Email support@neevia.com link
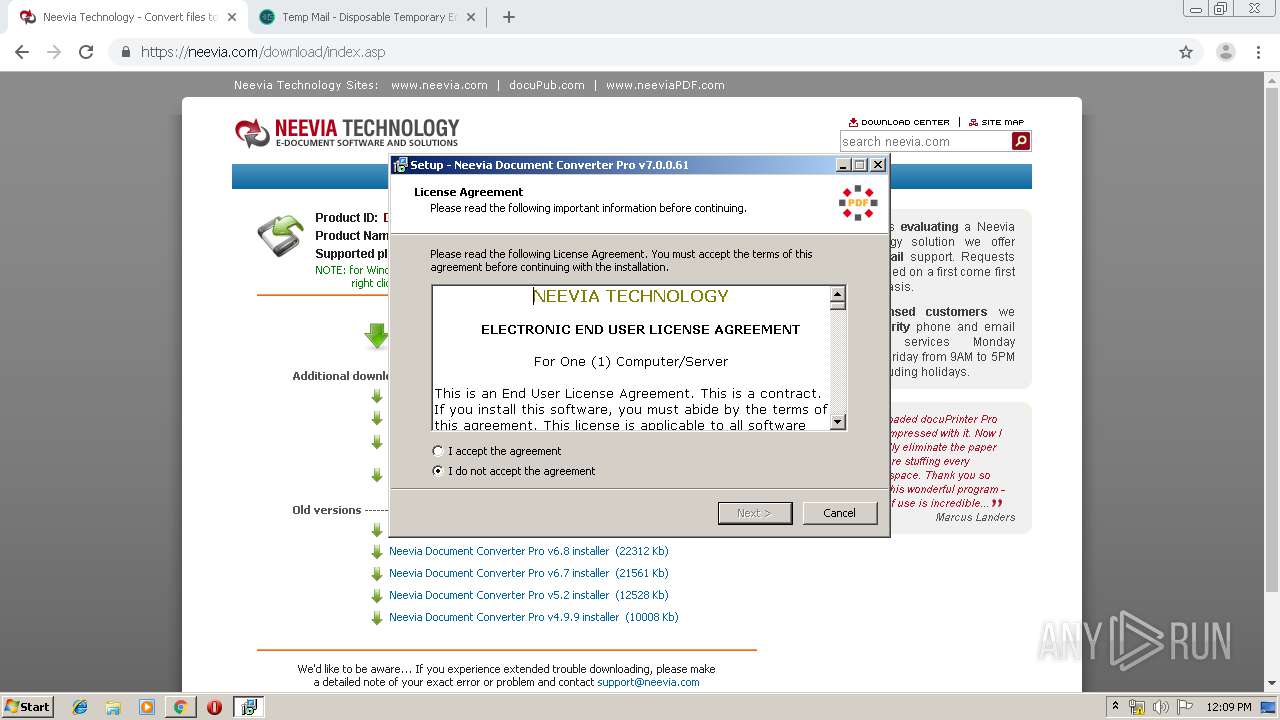Screen dimensions: 1280x720 pos(648,682)
